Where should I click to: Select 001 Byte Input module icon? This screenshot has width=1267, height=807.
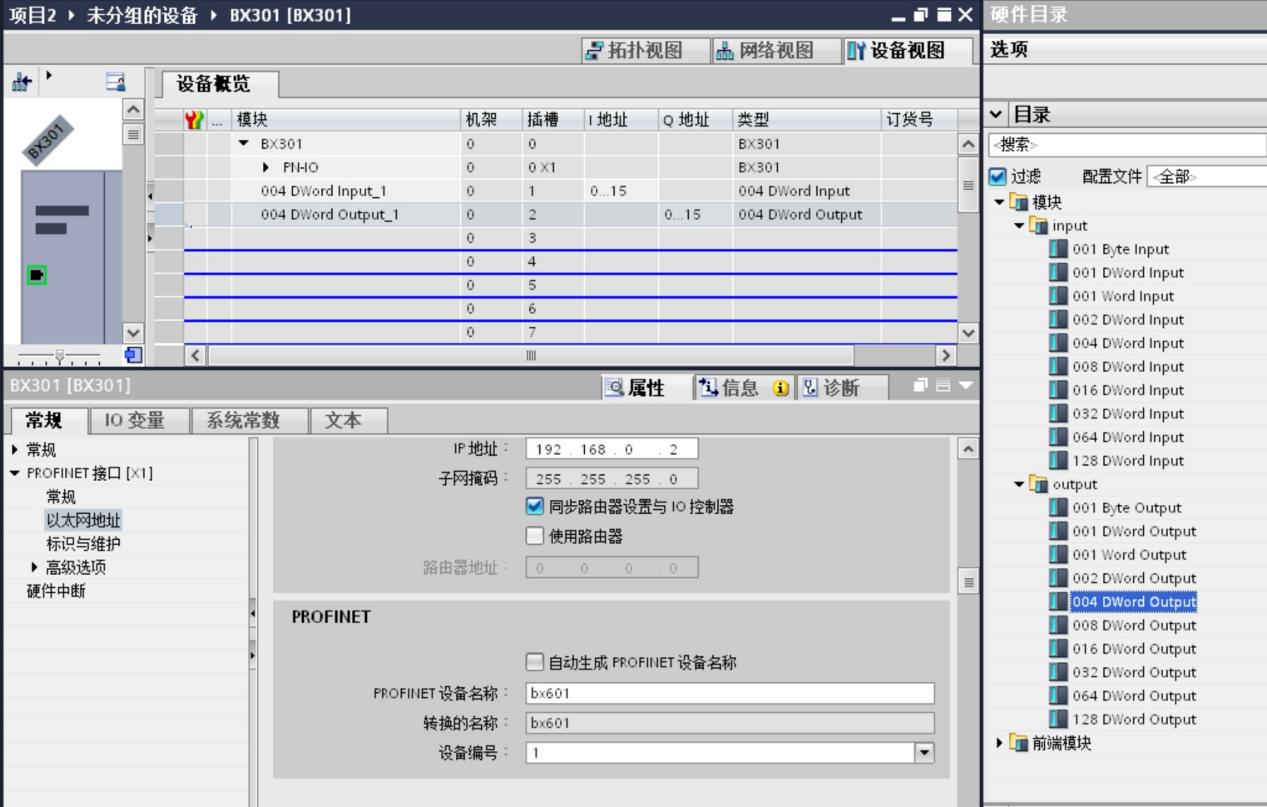(x=1058, y=249)
